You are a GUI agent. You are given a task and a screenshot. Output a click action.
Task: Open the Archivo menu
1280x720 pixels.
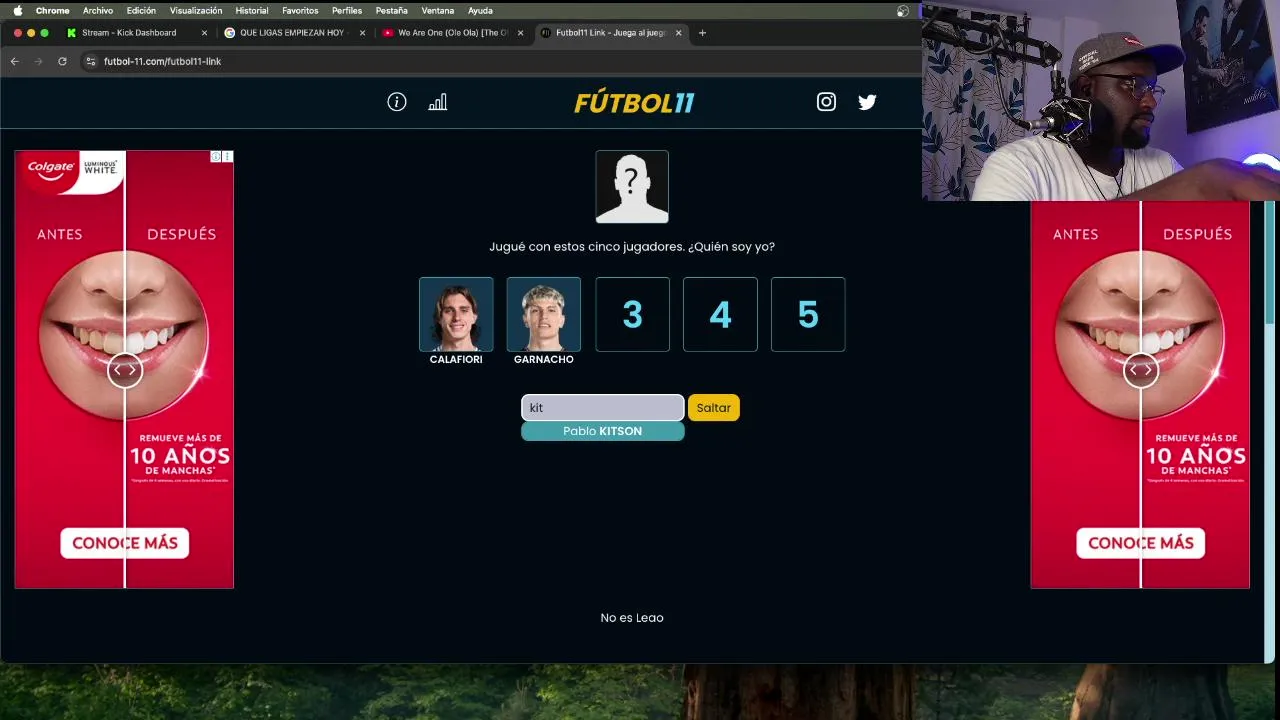pyautogui.click(x=97, y=10)
